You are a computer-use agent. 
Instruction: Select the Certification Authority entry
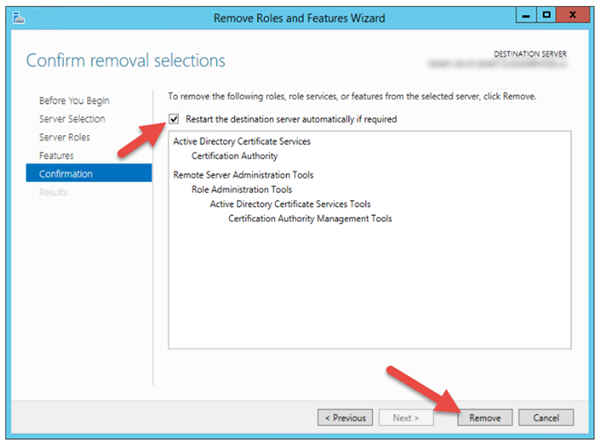point(235,156)
